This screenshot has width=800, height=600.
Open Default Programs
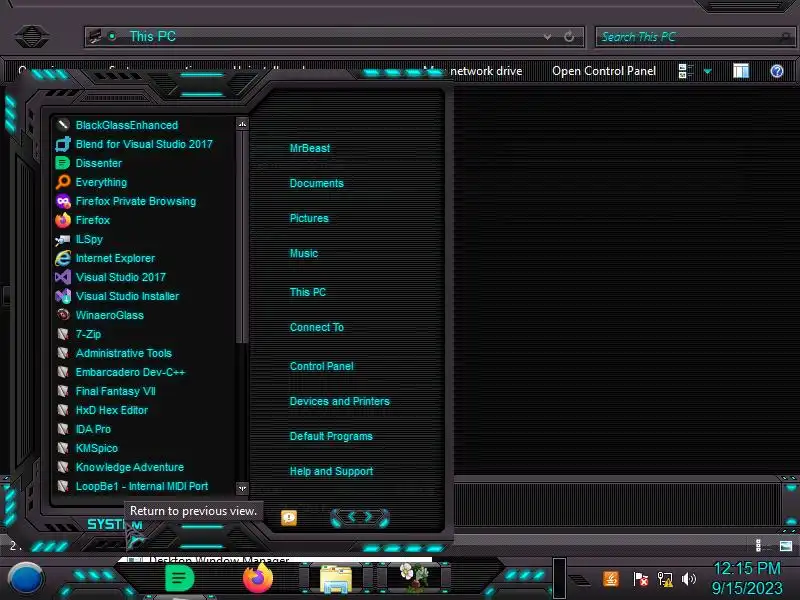point(331,437)
